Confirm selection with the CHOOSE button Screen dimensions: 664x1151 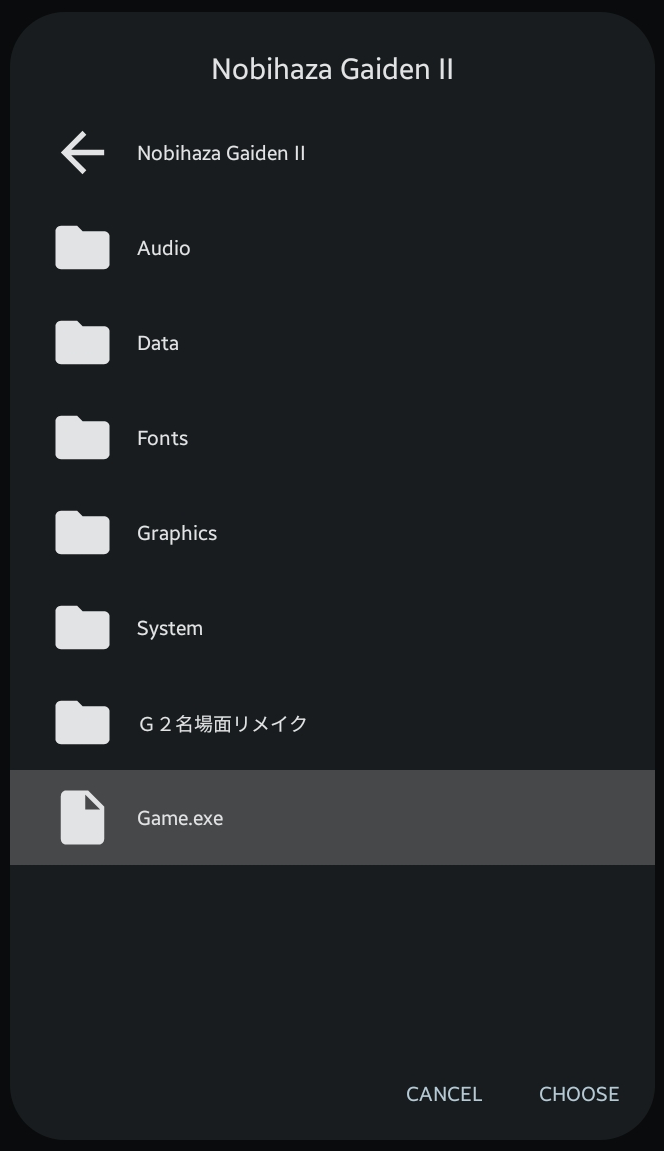point(579,1094)
